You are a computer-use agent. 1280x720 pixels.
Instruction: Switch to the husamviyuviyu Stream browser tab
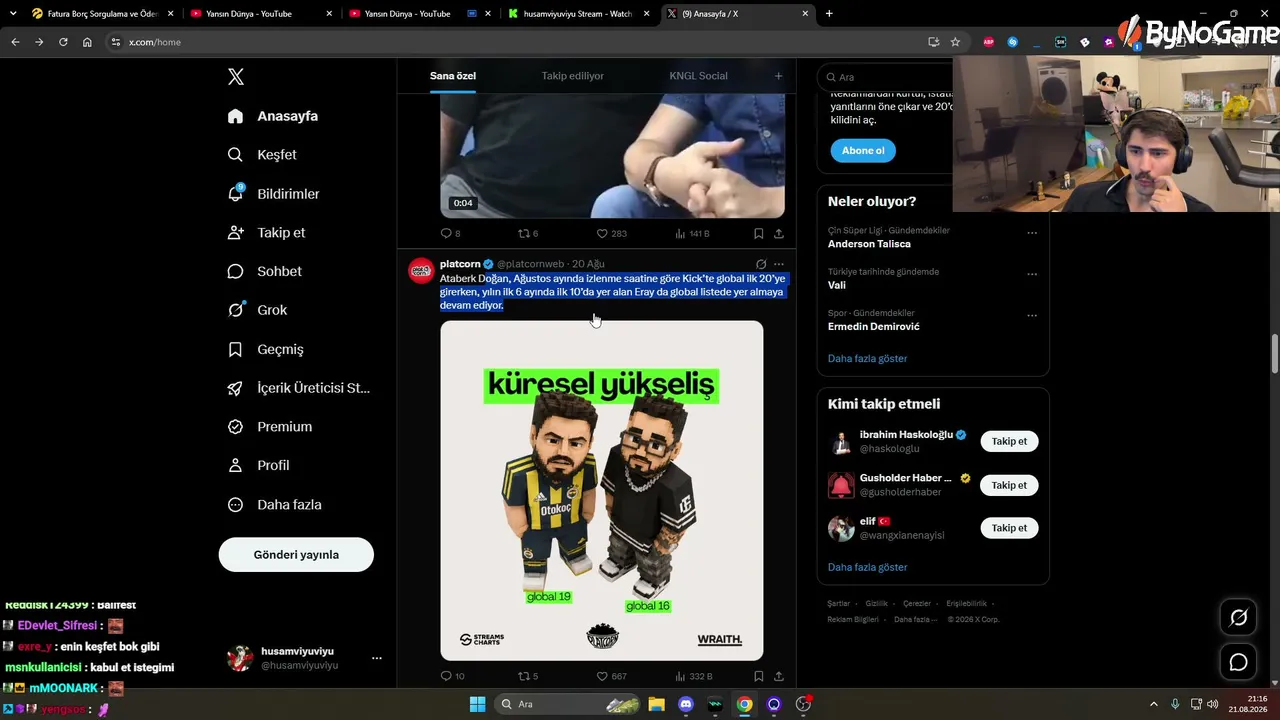coord(579,14)
